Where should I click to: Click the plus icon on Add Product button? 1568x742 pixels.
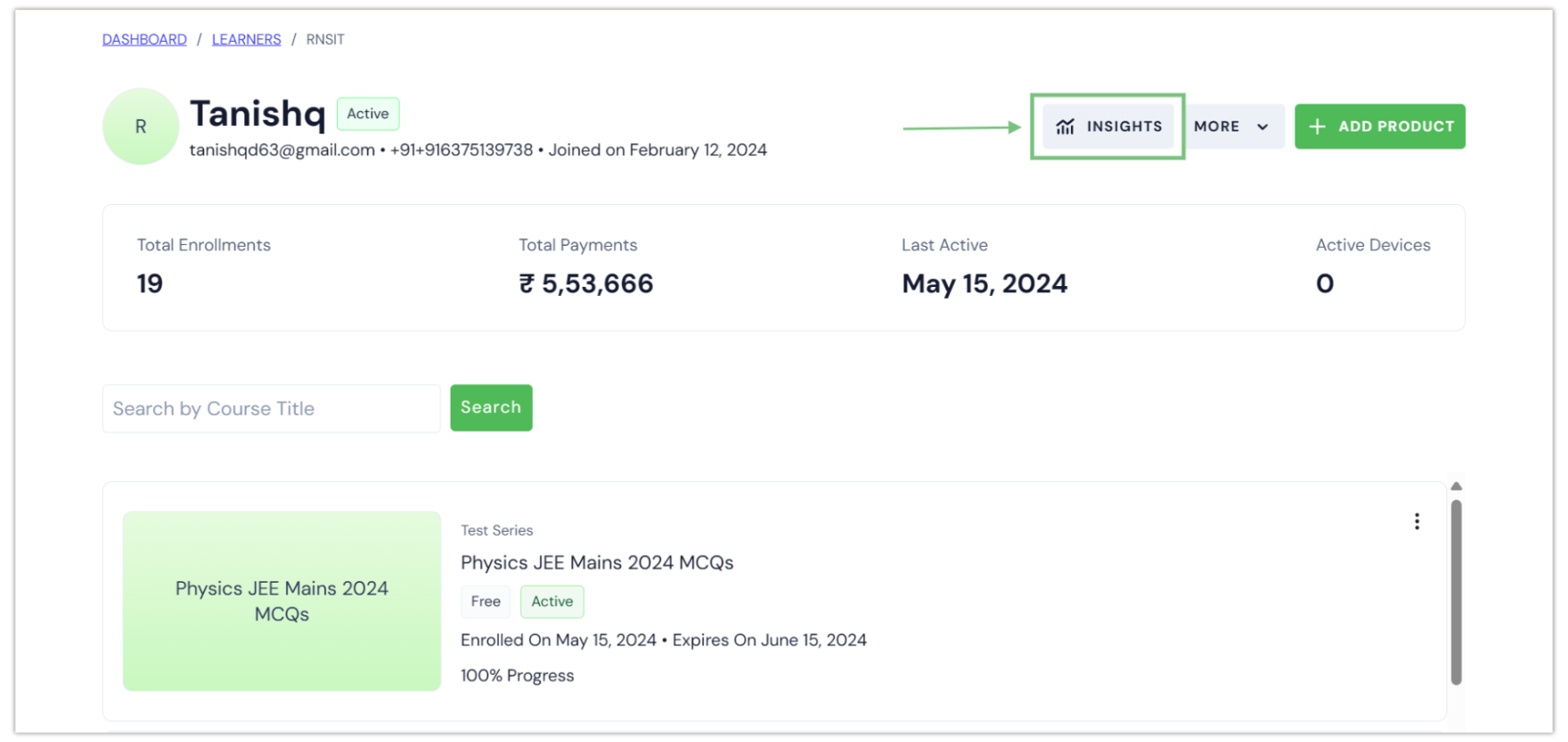(x=1316, y=126)
